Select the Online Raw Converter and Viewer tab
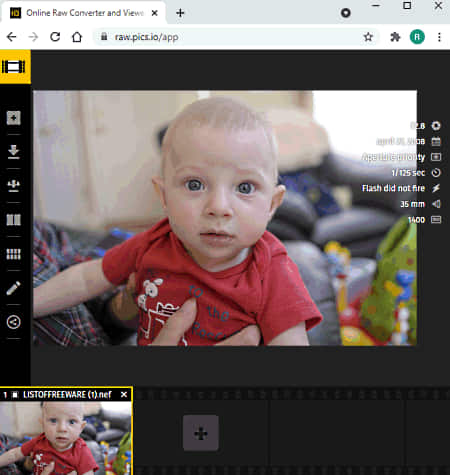The height and width of the screenshot is (475, 450). point(83,13)
